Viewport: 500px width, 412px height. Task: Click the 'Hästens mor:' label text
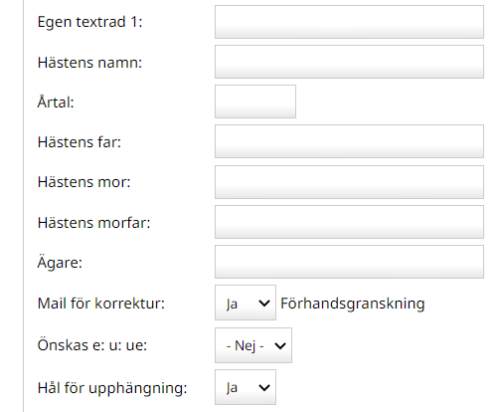click(84, 182)
